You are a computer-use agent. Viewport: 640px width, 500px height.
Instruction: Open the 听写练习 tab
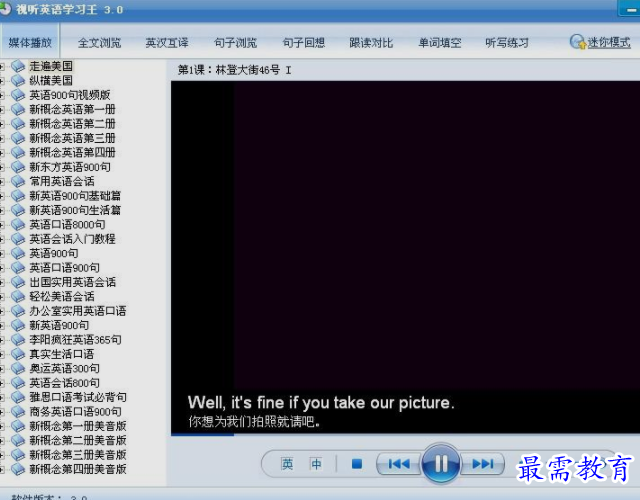507,42
